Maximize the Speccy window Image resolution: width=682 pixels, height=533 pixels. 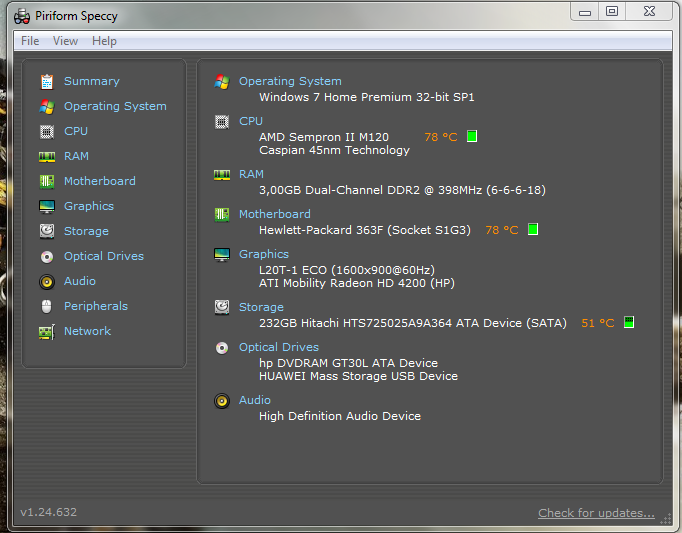612,11
